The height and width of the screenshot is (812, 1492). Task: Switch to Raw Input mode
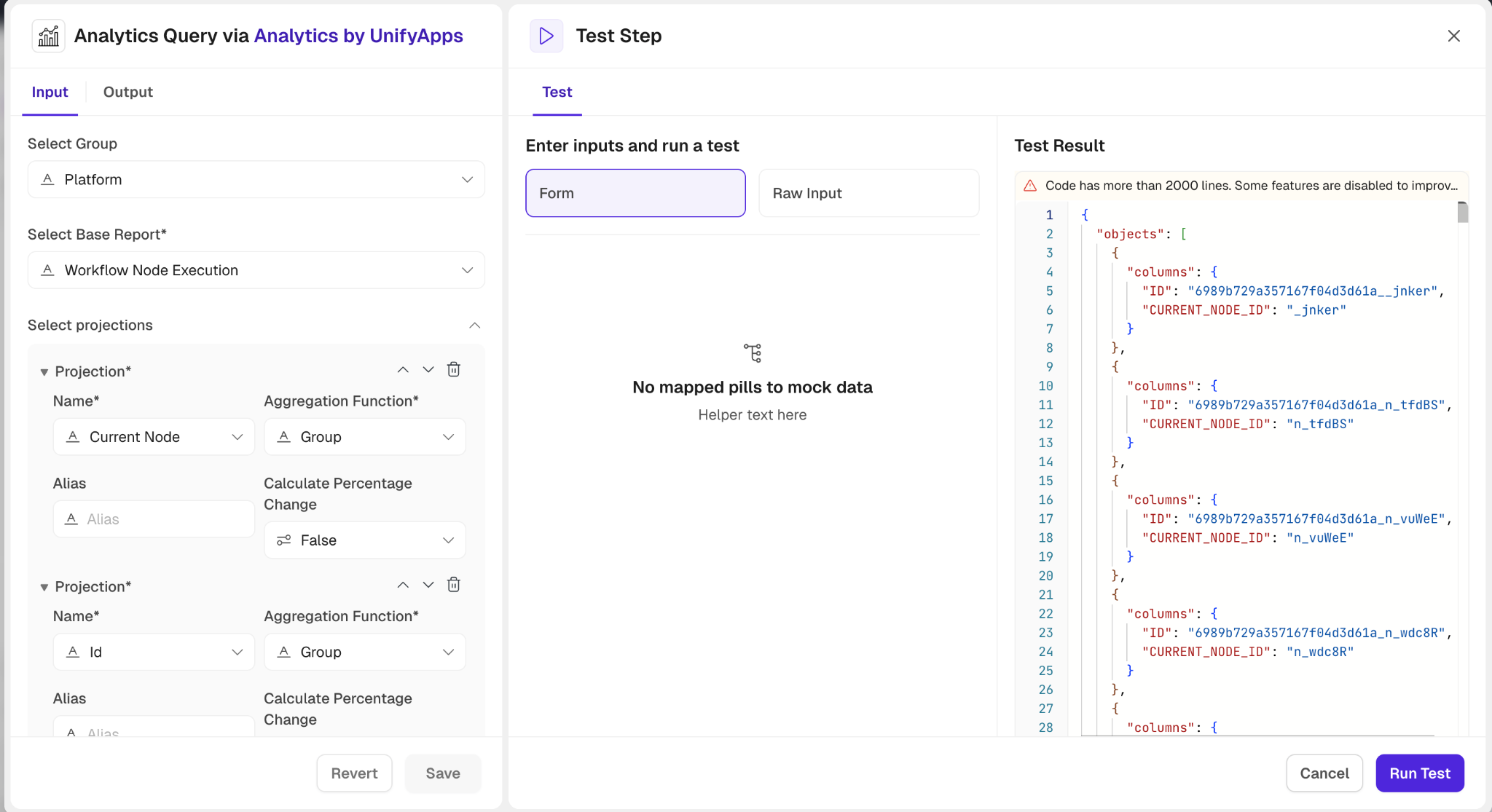coord(868,193)
